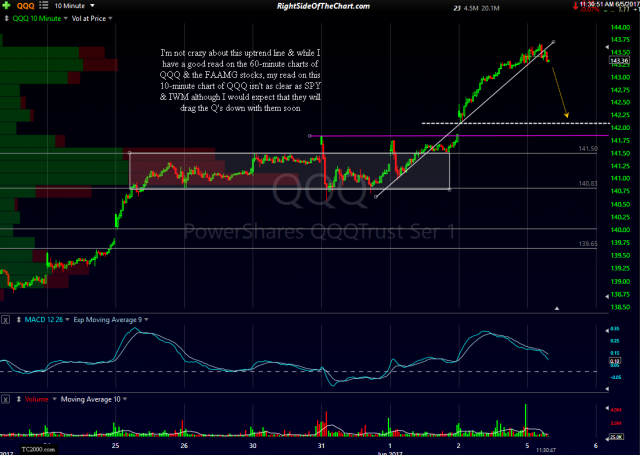Click date label 25 on time axis
The height and width of the screenshot is (455, 640).
[116, 445]
